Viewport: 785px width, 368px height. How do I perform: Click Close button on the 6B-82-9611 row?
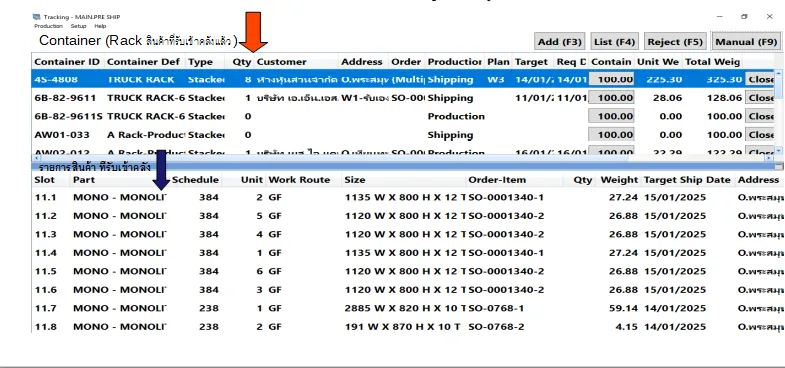tap(760, 98)
